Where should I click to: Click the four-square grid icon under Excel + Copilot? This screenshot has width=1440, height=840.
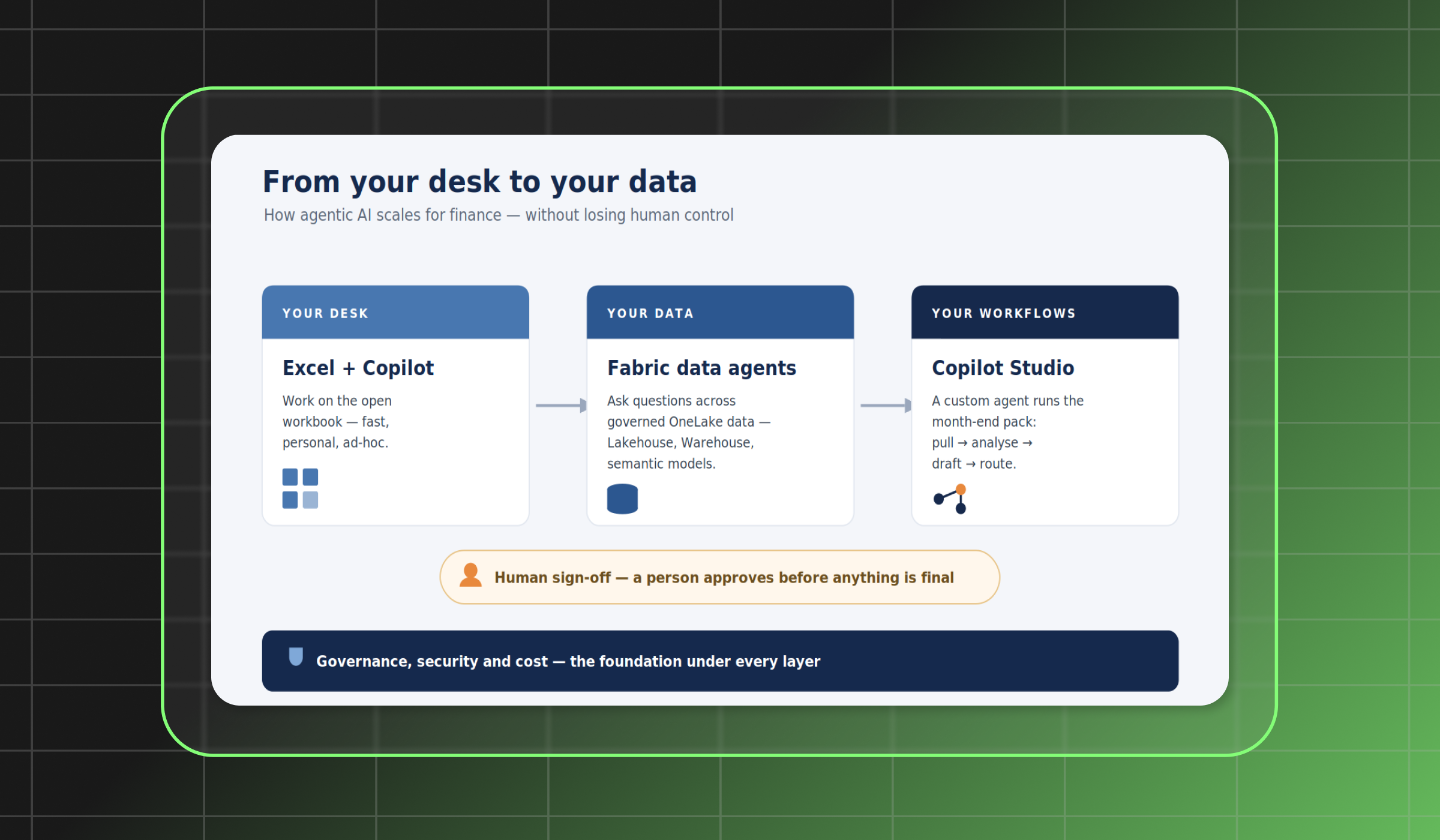point(300,488)
